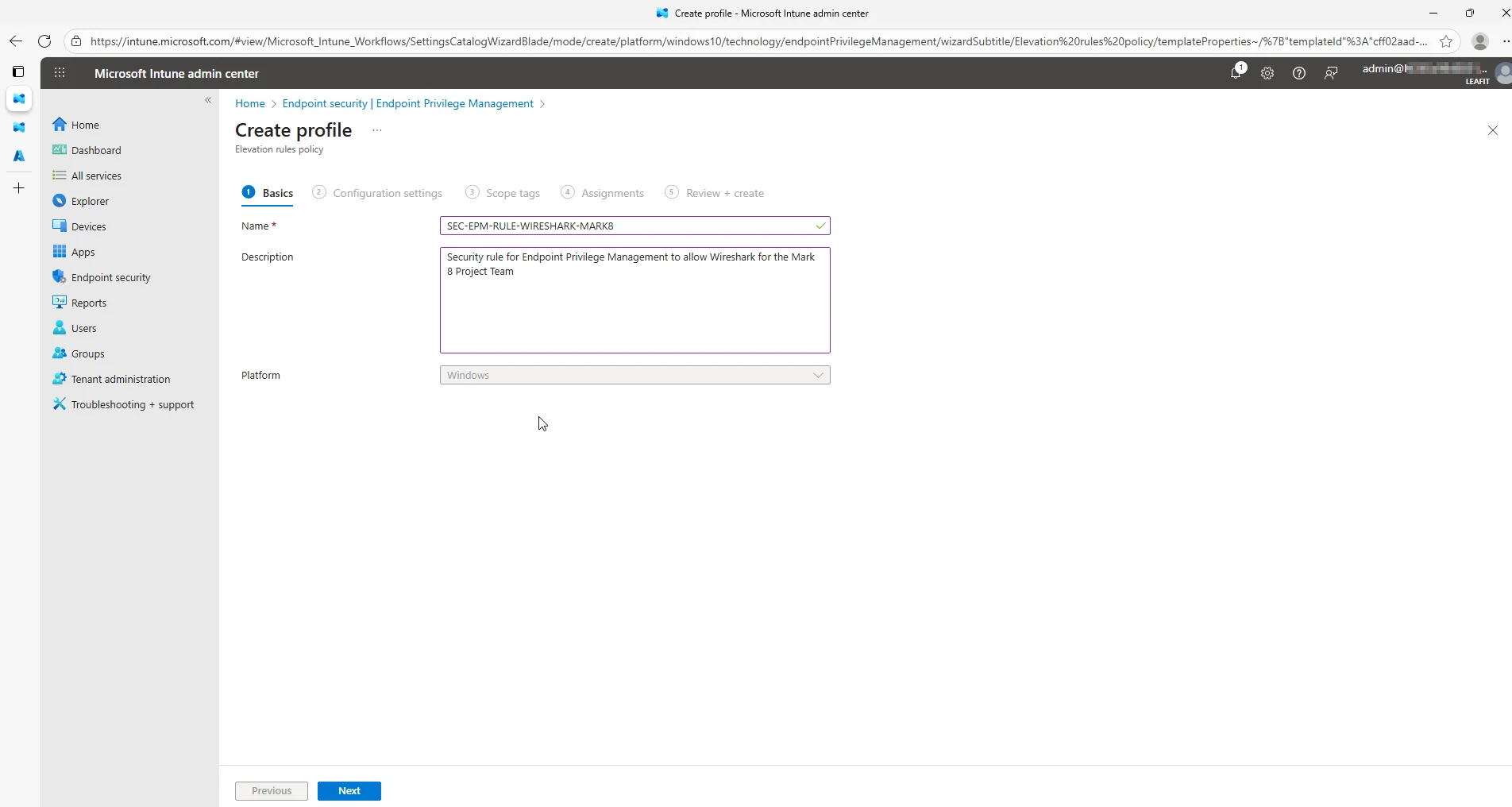Open Groups in sidebar
This screenshot has width=1512, height=807.
[78, 353]
